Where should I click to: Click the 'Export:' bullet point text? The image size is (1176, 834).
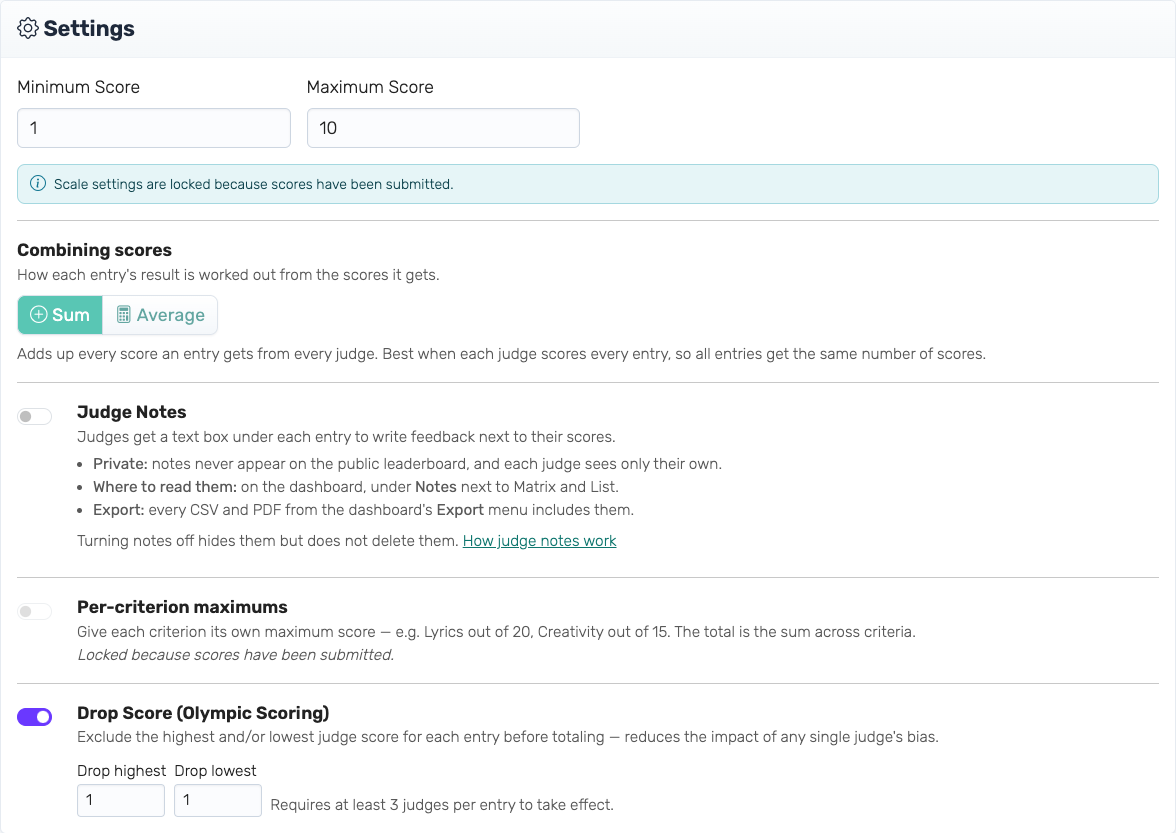point(363,510)
